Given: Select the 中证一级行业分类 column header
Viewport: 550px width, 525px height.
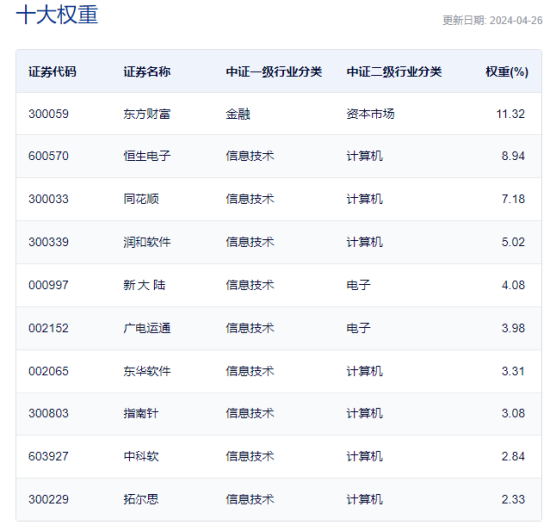Looking at the screenshot, I should (274, 72).
